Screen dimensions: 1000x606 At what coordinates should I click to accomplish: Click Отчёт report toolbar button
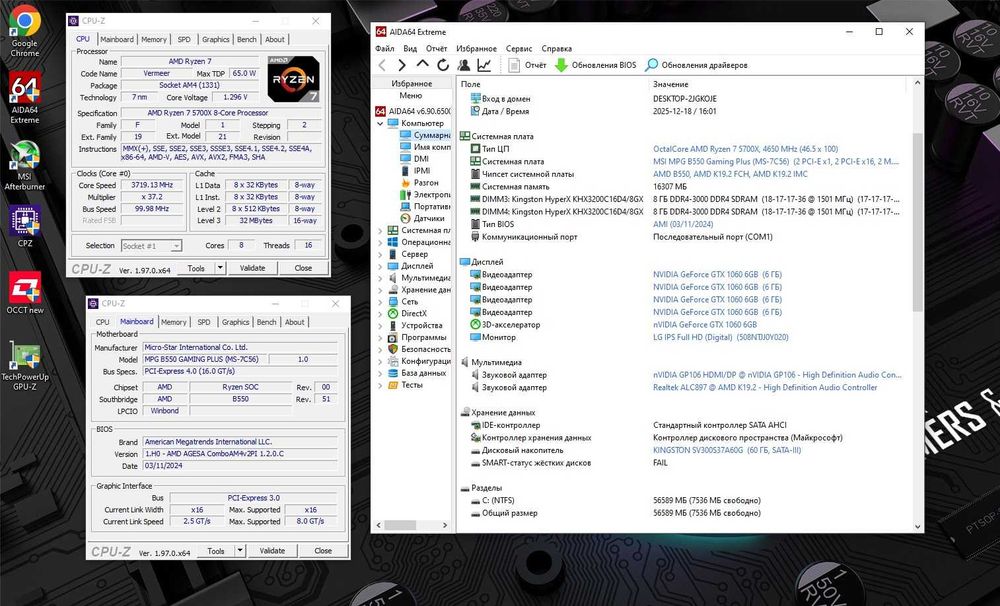pos(527,65)
